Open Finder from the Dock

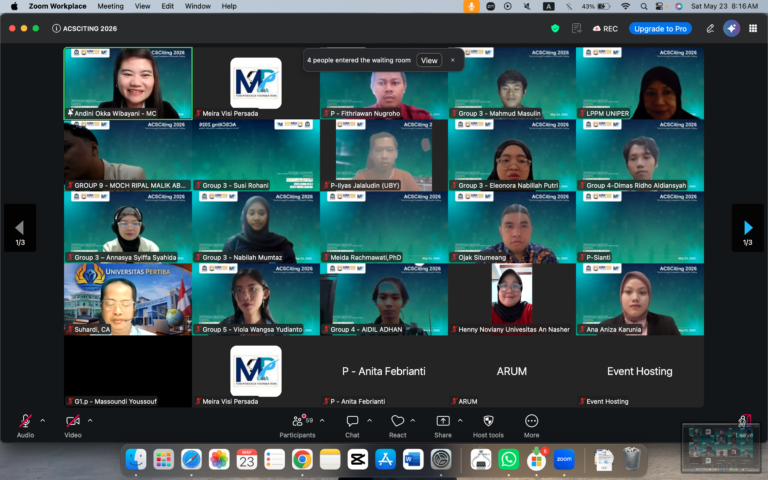[x=136, y=459]
